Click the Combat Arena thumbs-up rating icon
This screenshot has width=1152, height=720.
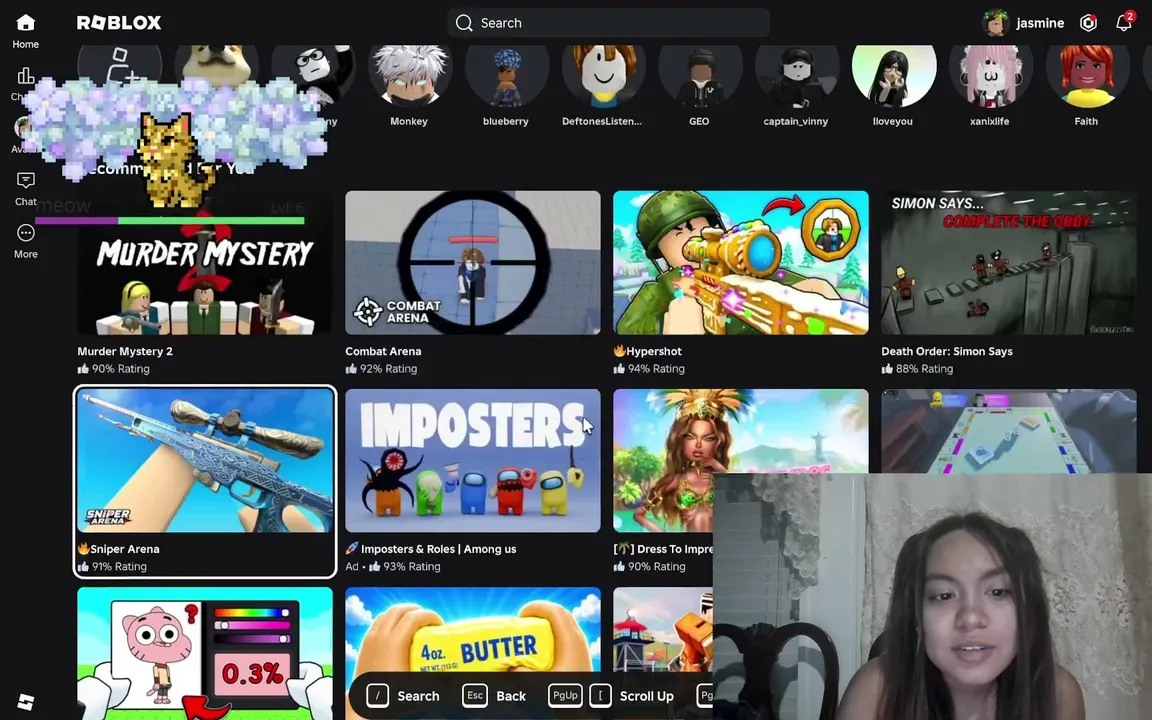pos(351,369)
